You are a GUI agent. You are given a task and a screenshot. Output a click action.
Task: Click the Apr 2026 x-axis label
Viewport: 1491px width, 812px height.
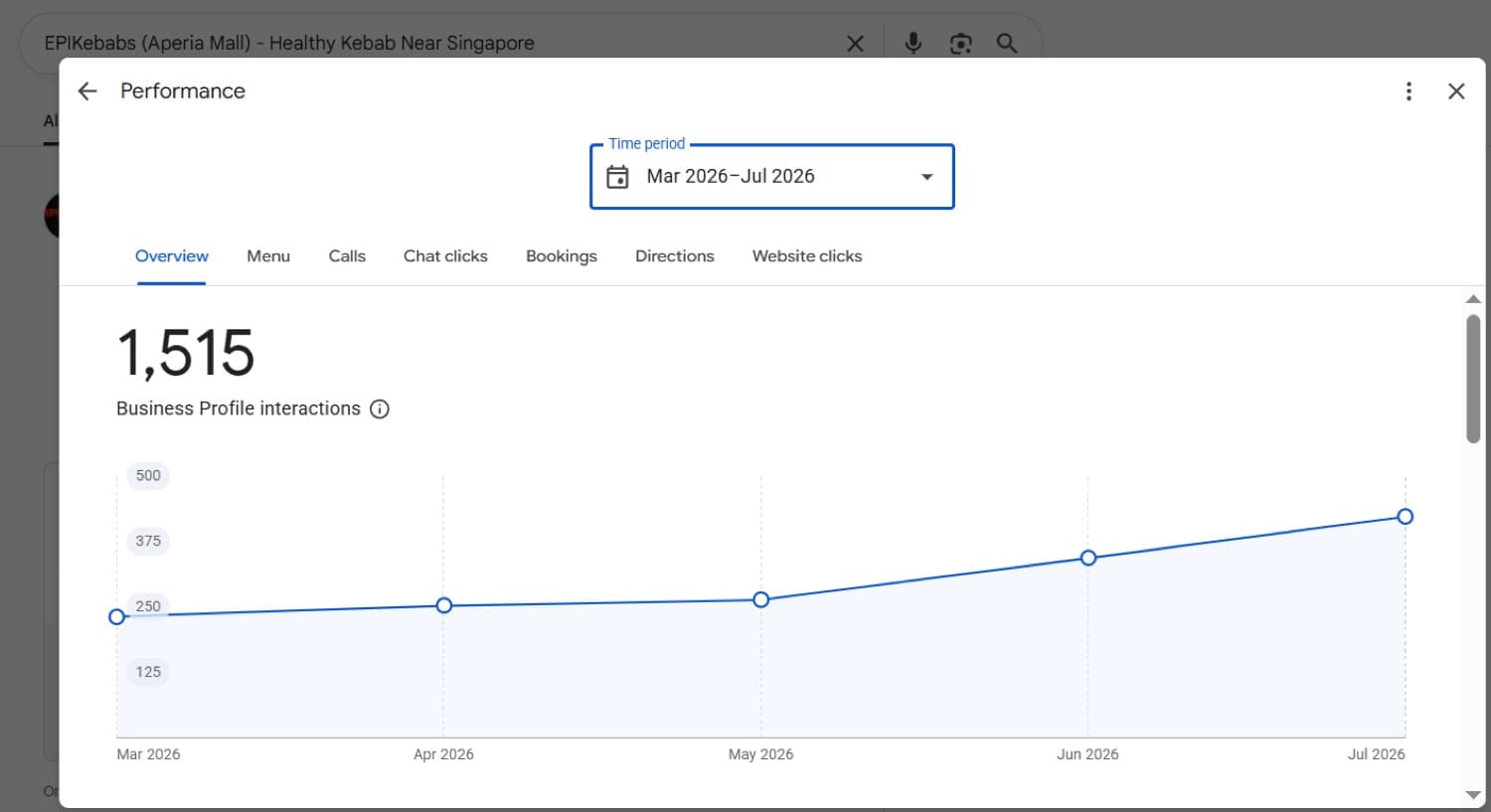443,754
